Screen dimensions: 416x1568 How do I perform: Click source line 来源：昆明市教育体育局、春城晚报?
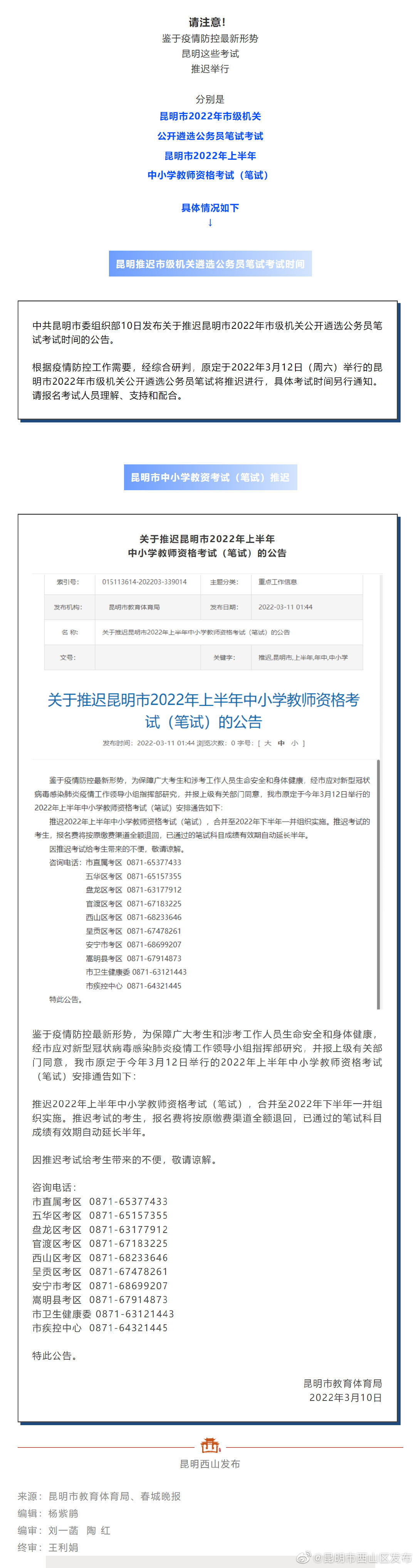(x=99, y=1496)
